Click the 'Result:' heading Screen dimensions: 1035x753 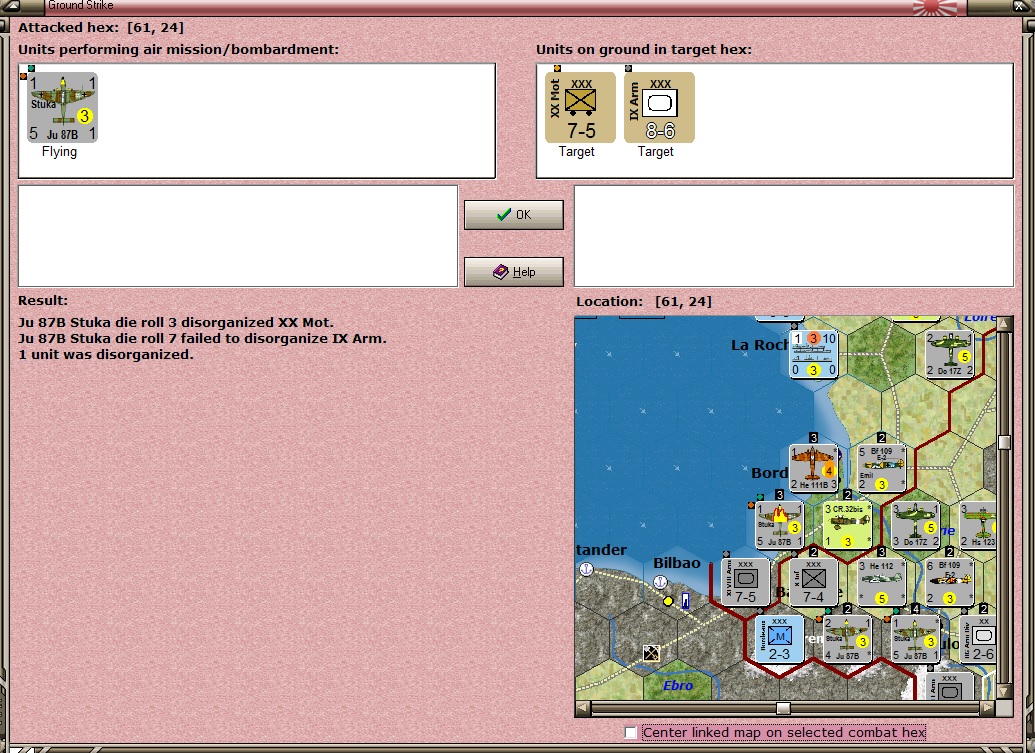pyautogui.click(x=43, y=300)
